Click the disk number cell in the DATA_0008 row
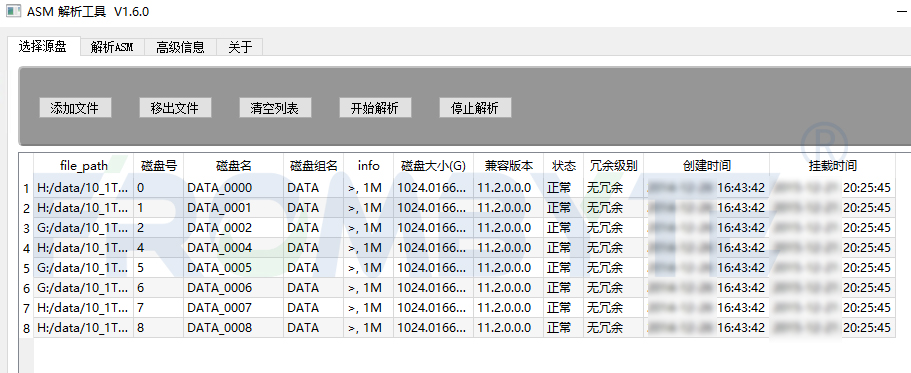This screenshot has width=911, height=373. [159, 328]
